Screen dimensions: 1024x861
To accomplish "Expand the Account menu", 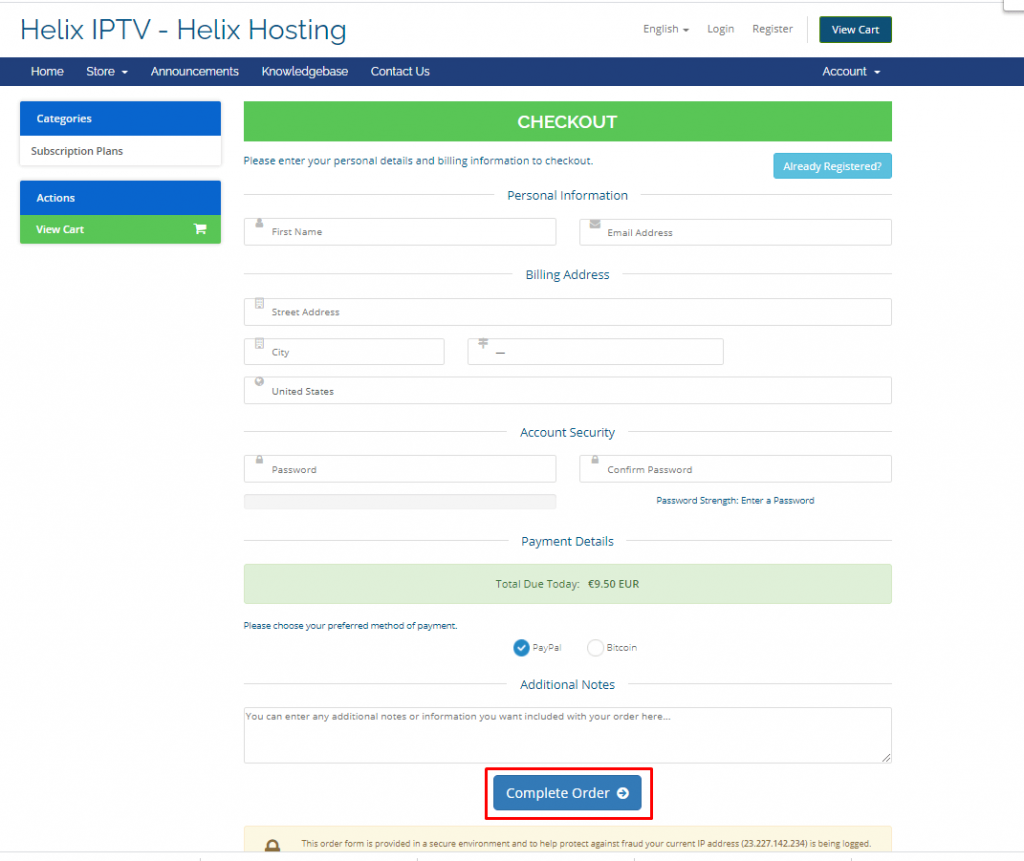I will tap(851, 72).
